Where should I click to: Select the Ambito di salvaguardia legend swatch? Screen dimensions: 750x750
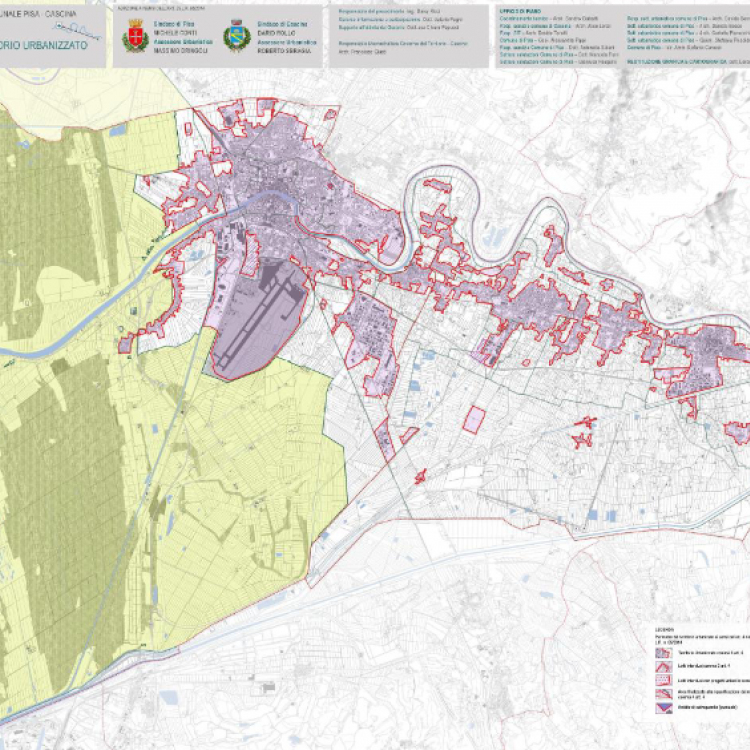pos(663,708)
